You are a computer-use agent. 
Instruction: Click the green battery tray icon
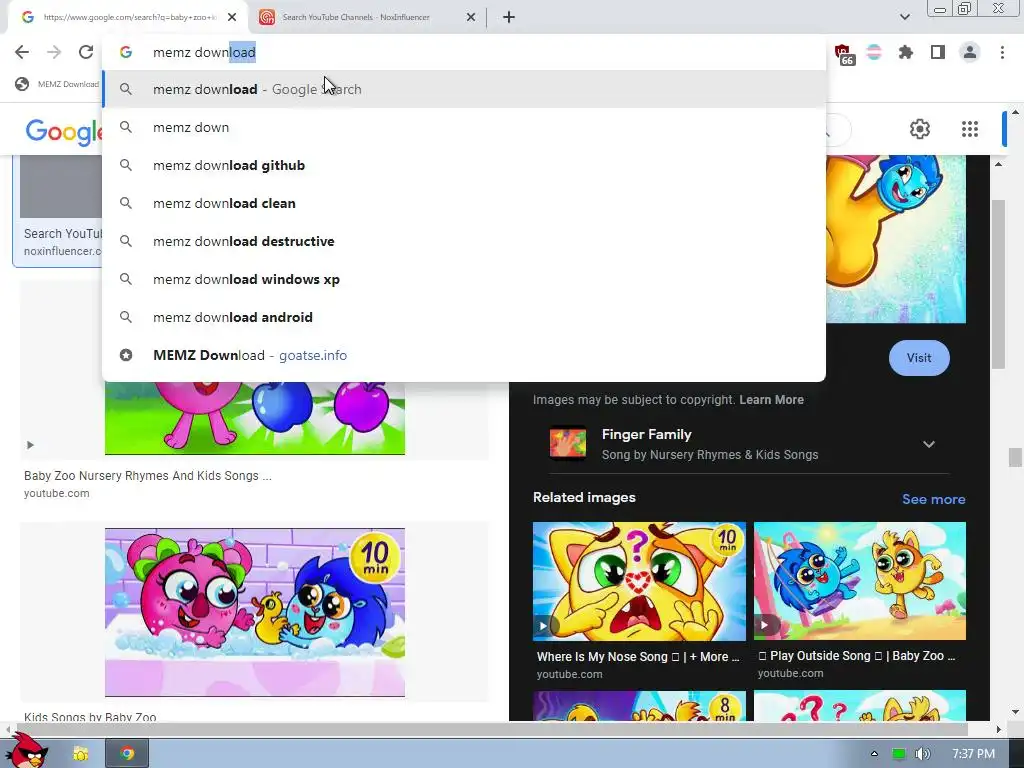pyautogui.click(x=899, y=754)
